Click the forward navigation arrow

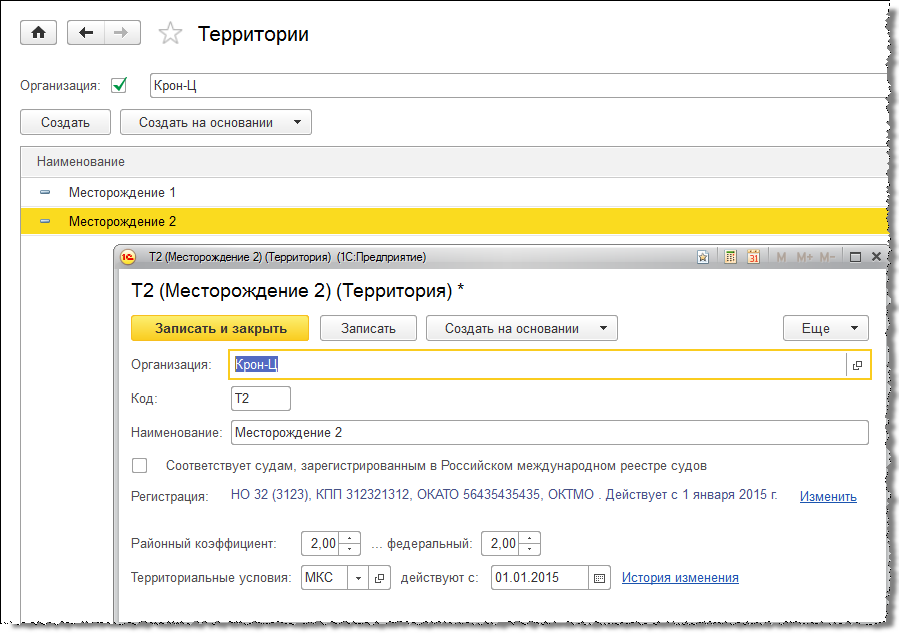point(120,33)
